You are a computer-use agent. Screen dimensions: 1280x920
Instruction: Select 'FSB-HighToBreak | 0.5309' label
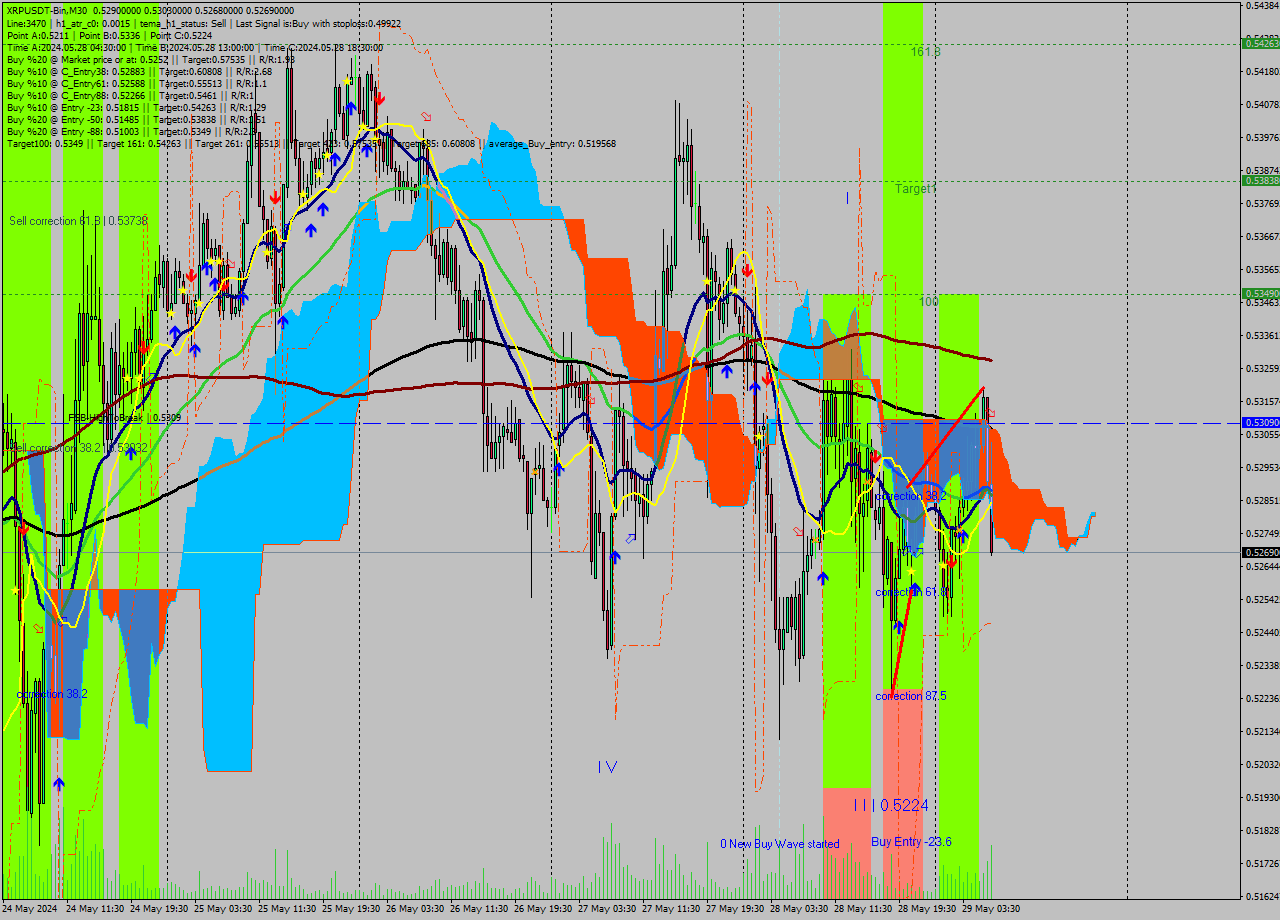(124, 418)
